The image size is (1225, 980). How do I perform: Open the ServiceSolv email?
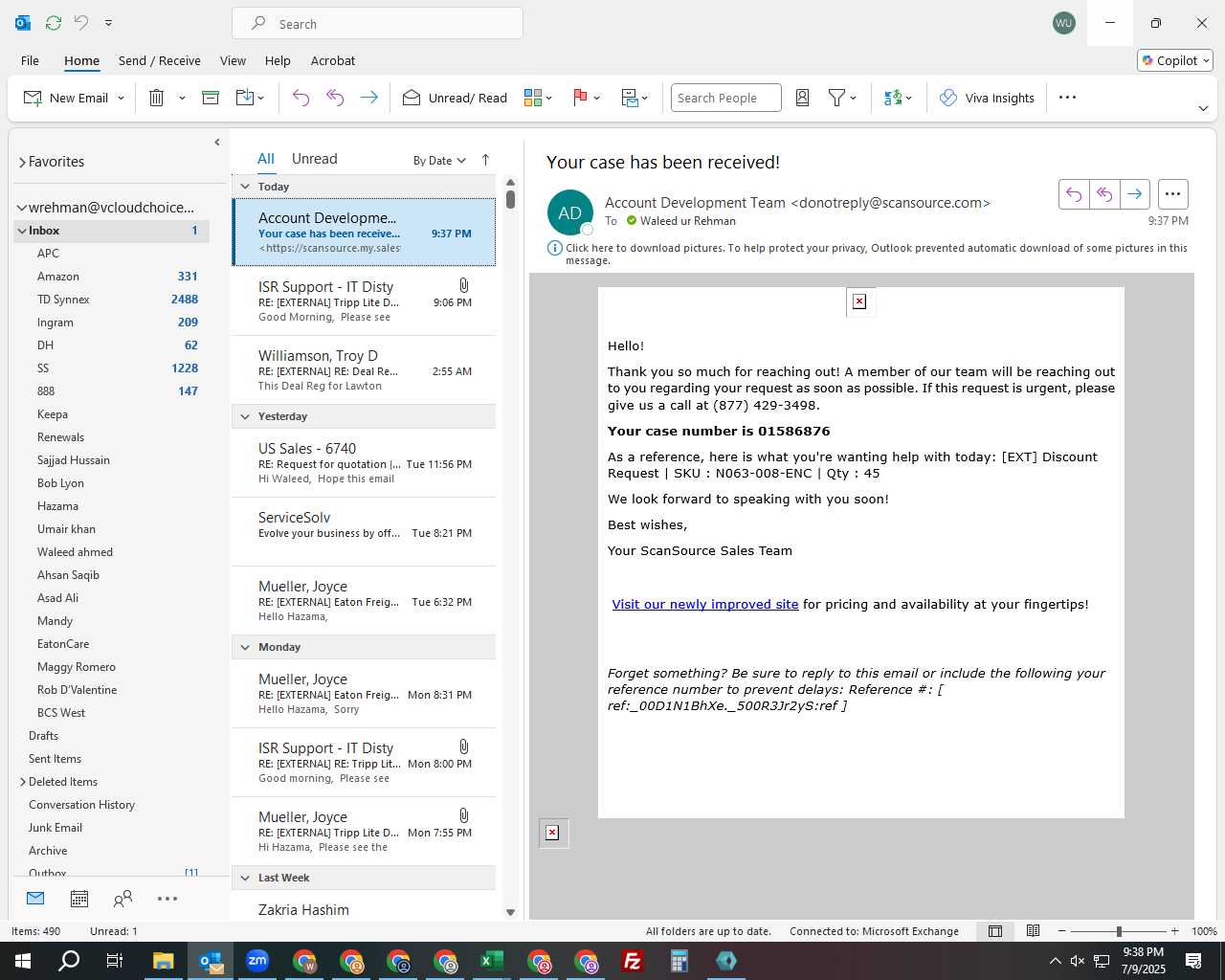click(364, 532)
